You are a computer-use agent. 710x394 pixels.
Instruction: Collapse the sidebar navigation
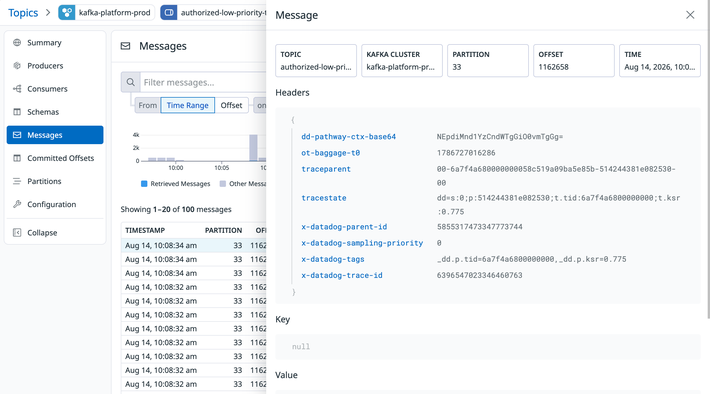point(55,233)
